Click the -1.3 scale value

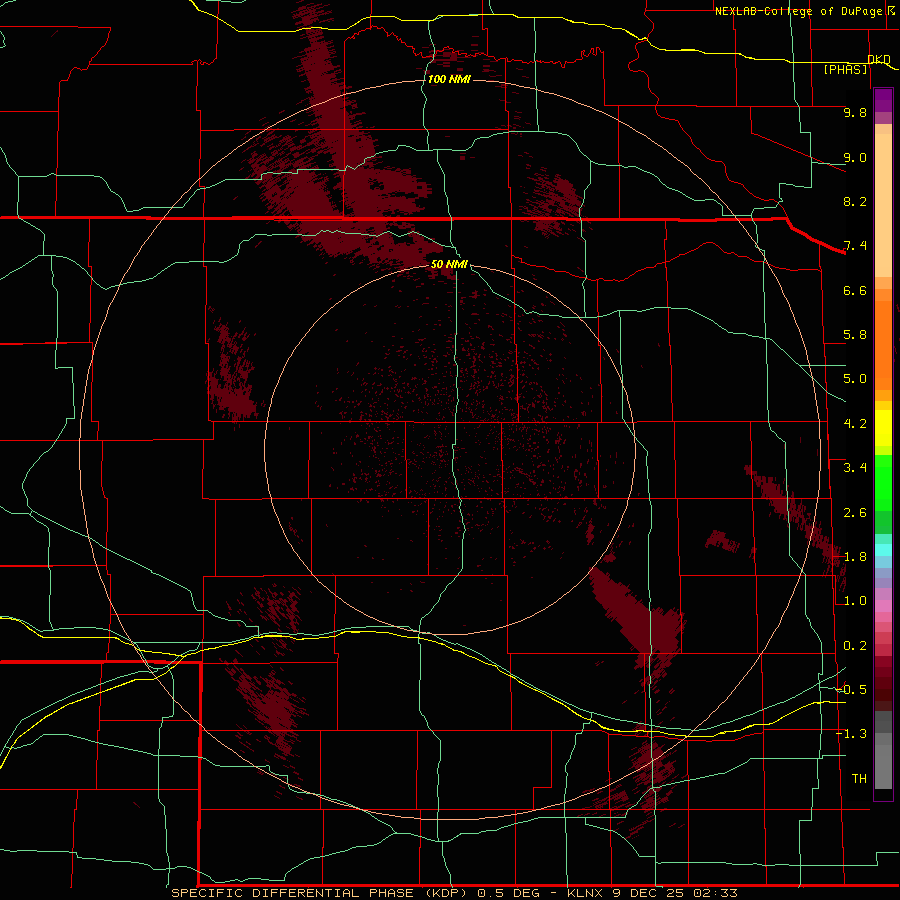(x=851, y=734)
